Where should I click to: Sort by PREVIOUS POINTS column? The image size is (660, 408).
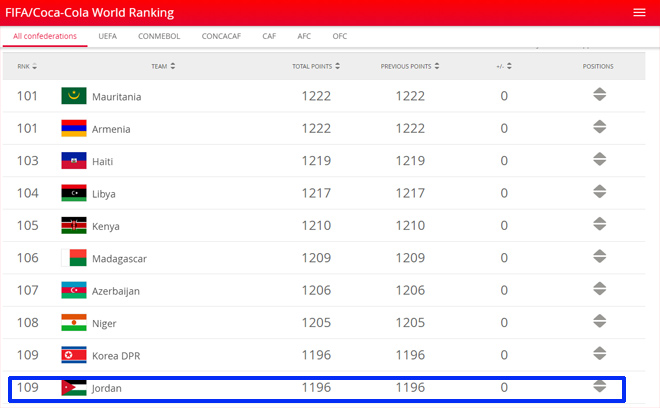[x=409, y=66]
